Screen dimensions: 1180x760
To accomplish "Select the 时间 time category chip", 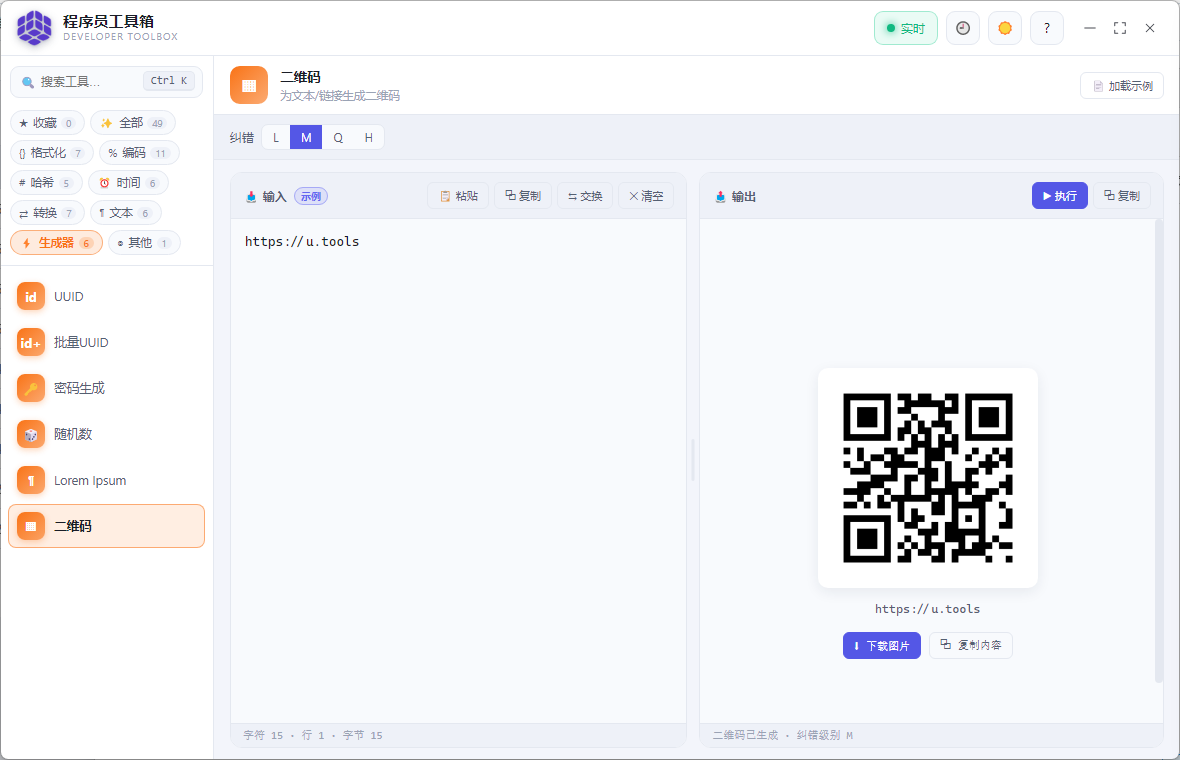I will point(128,183).
